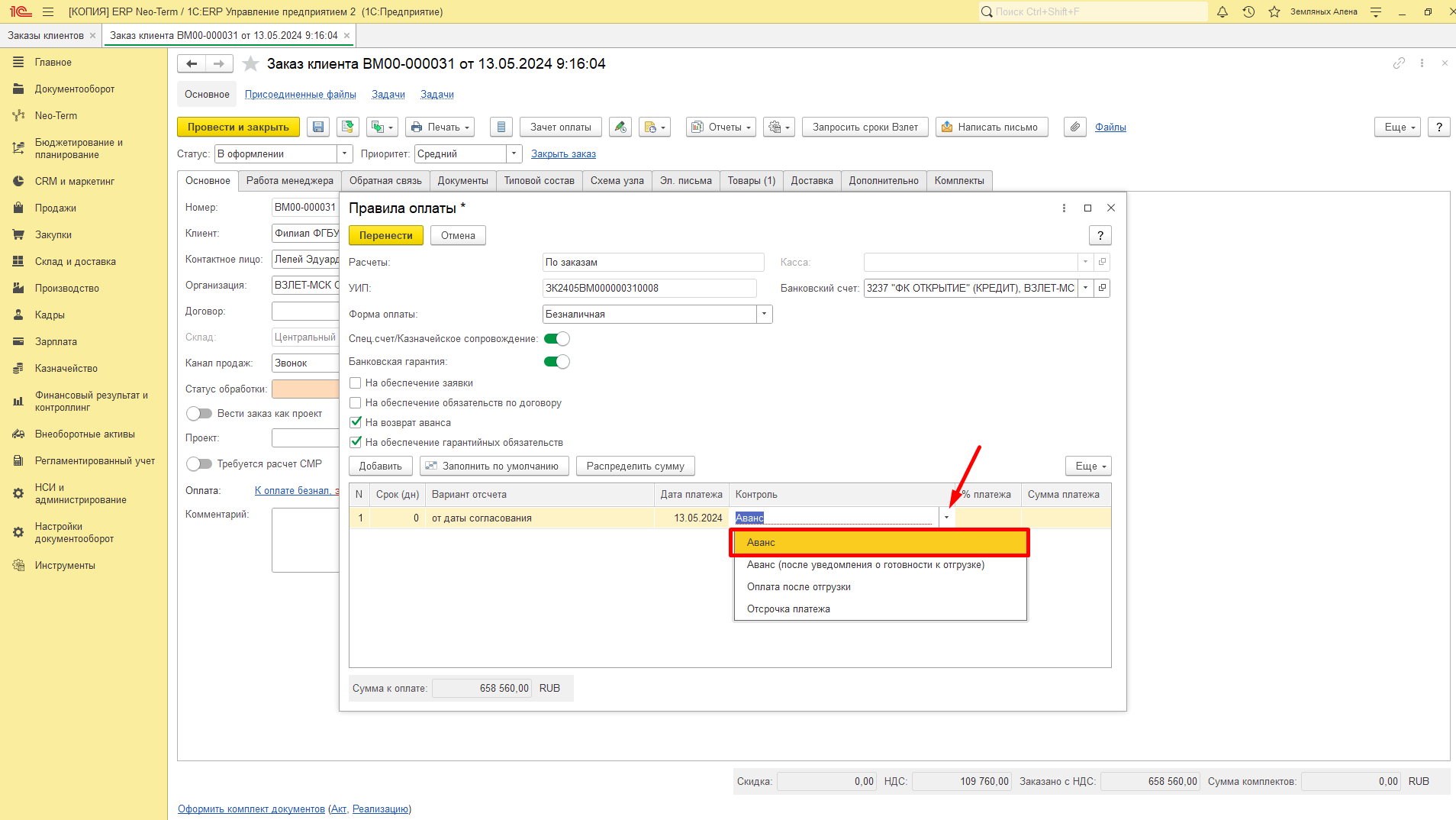Open help in Правила оплаты dialog
This screenshot has width=1456, height=820.
click(x=1100, y=235)
